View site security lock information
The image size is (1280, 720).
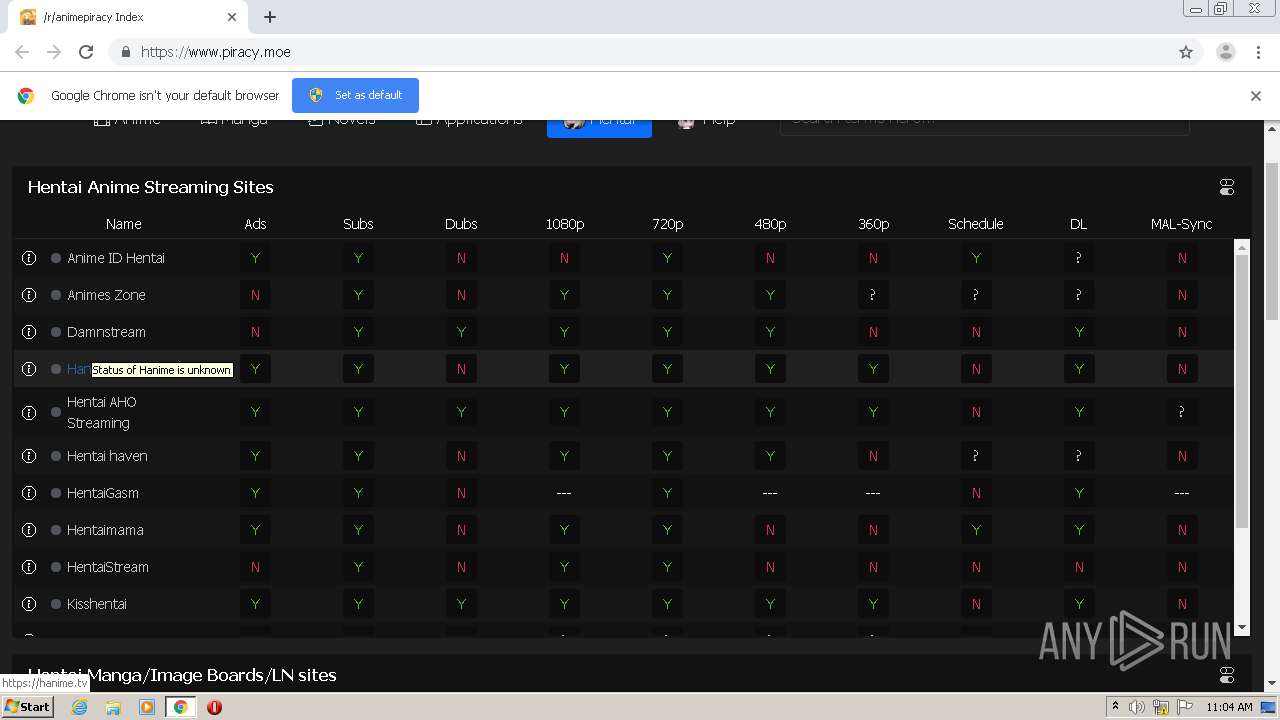pyautogui.click(x=125, y=52)
